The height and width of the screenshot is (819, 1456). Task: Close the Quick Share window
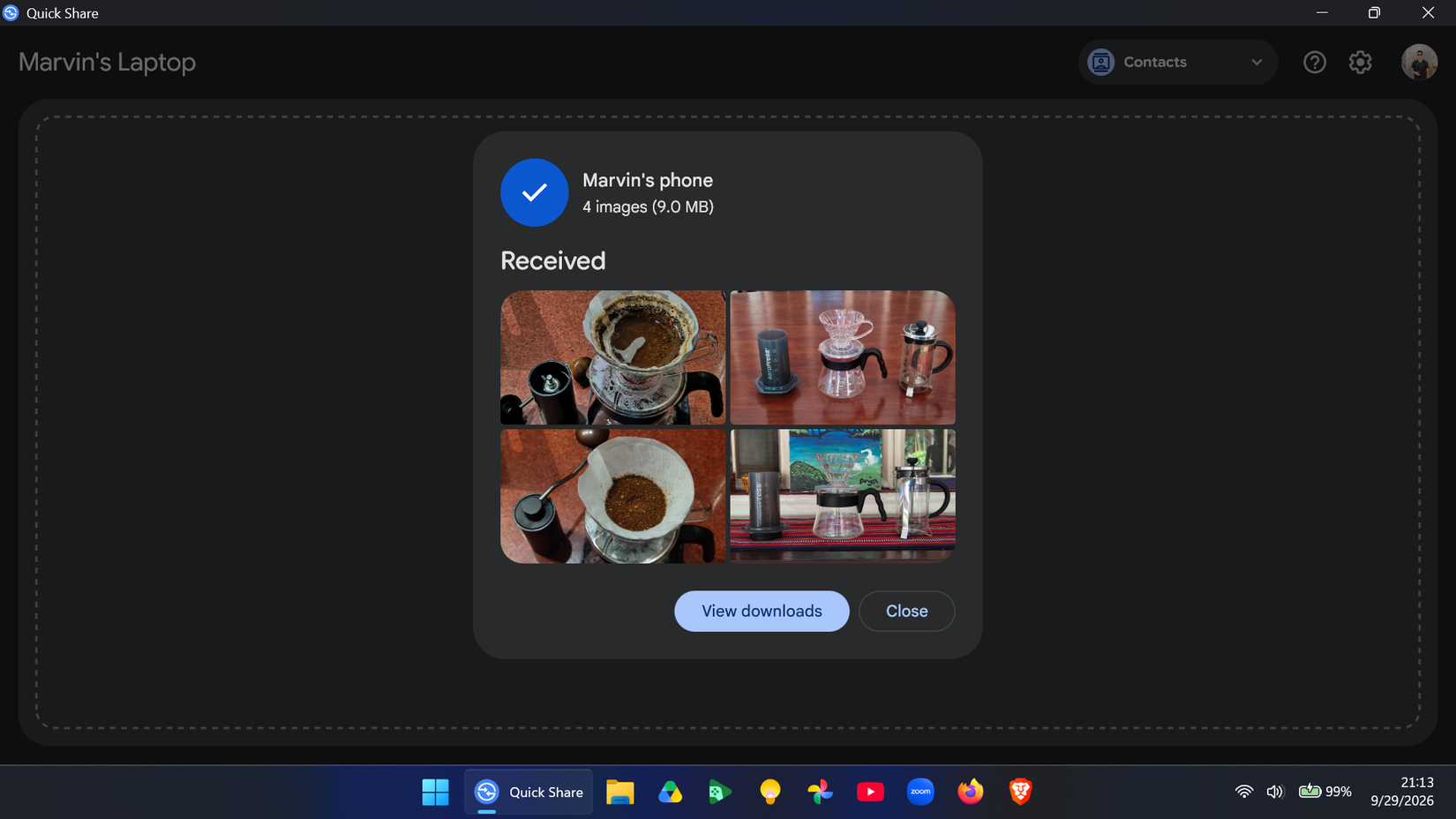pos(1428,12)
